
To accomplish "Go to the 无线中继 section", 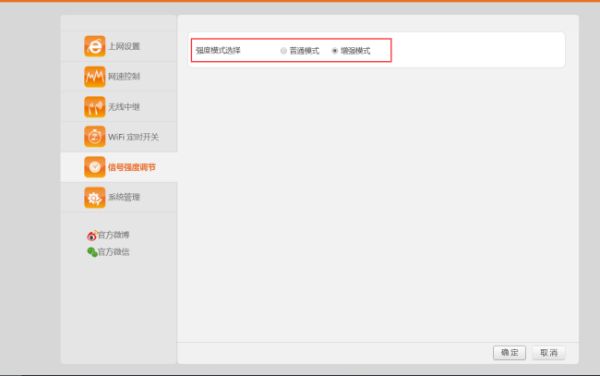I will (x=119, y=107).
